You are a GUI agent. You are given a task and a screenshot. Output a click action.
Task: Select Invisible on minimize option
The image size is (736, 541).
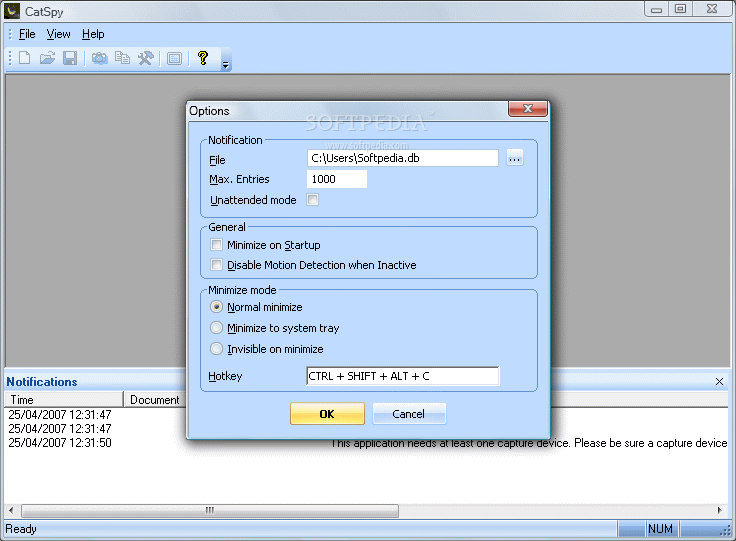216,349
